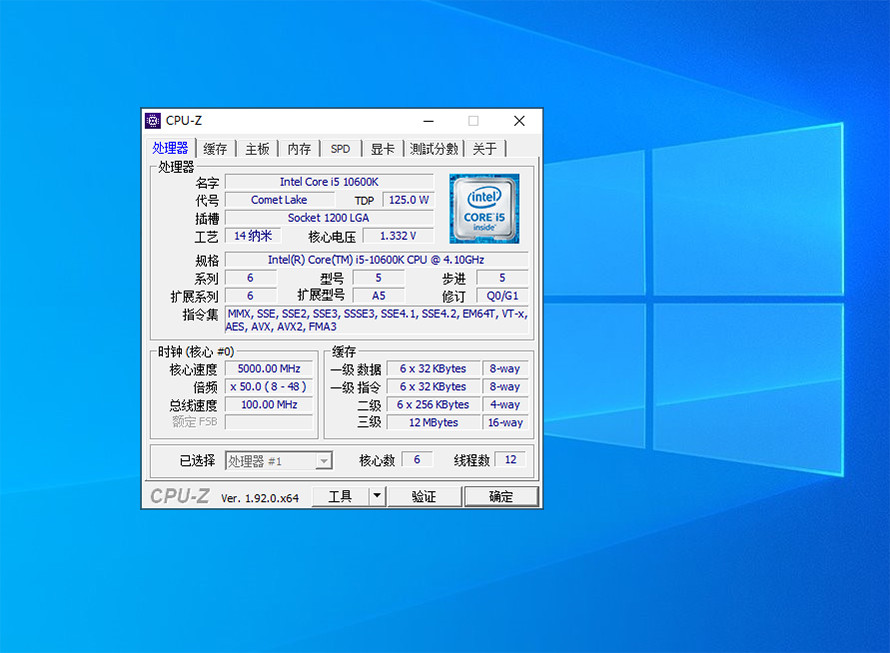Switch to the 显卡 tab
Screen dimensions: 890x653
click(383, 149)
